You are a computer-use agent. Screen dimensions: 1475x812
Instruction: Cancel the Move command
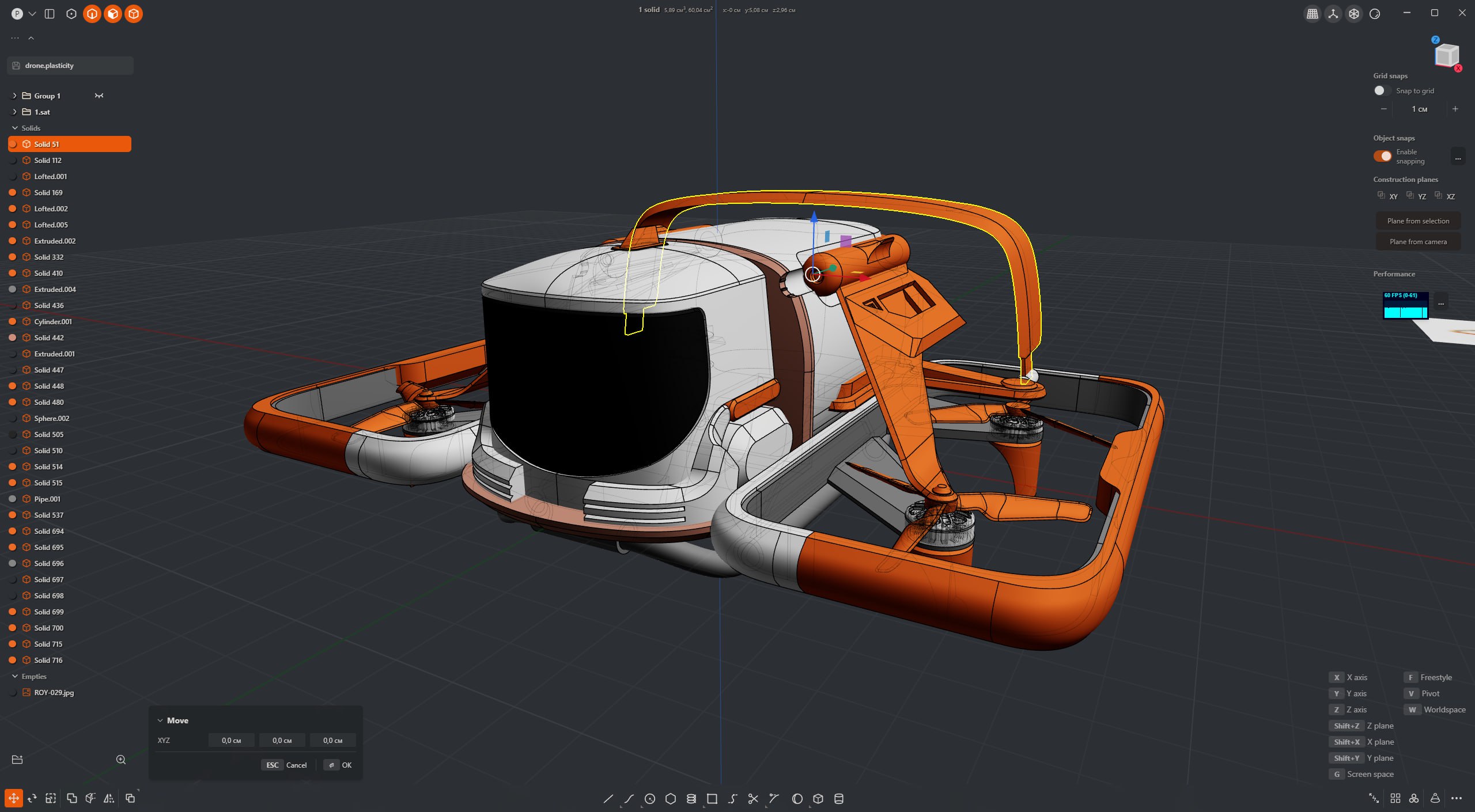point(286,765)
